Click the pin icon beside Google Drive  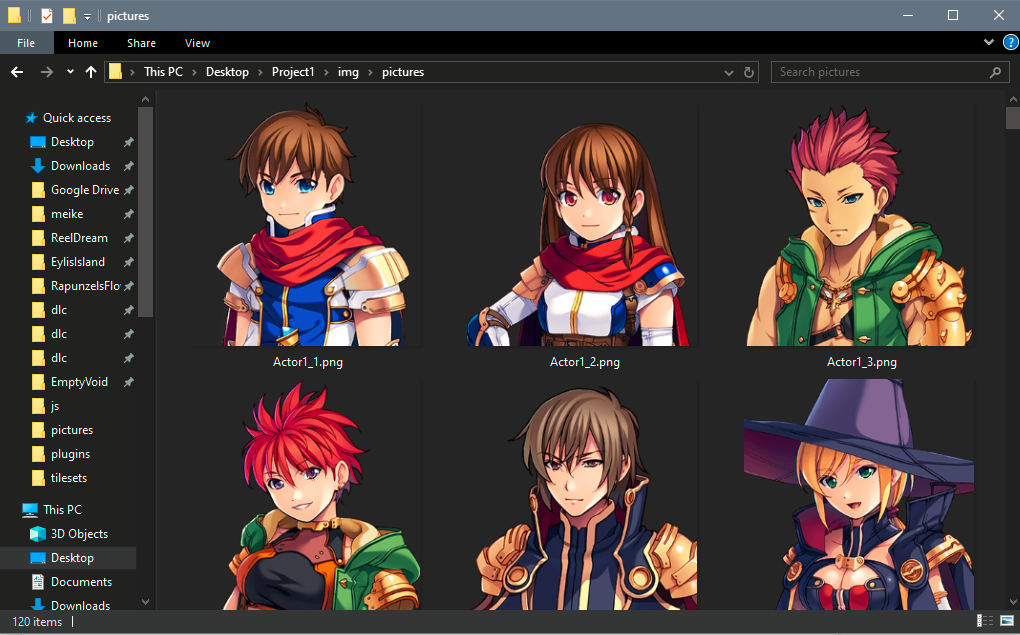tap(129, 190)
